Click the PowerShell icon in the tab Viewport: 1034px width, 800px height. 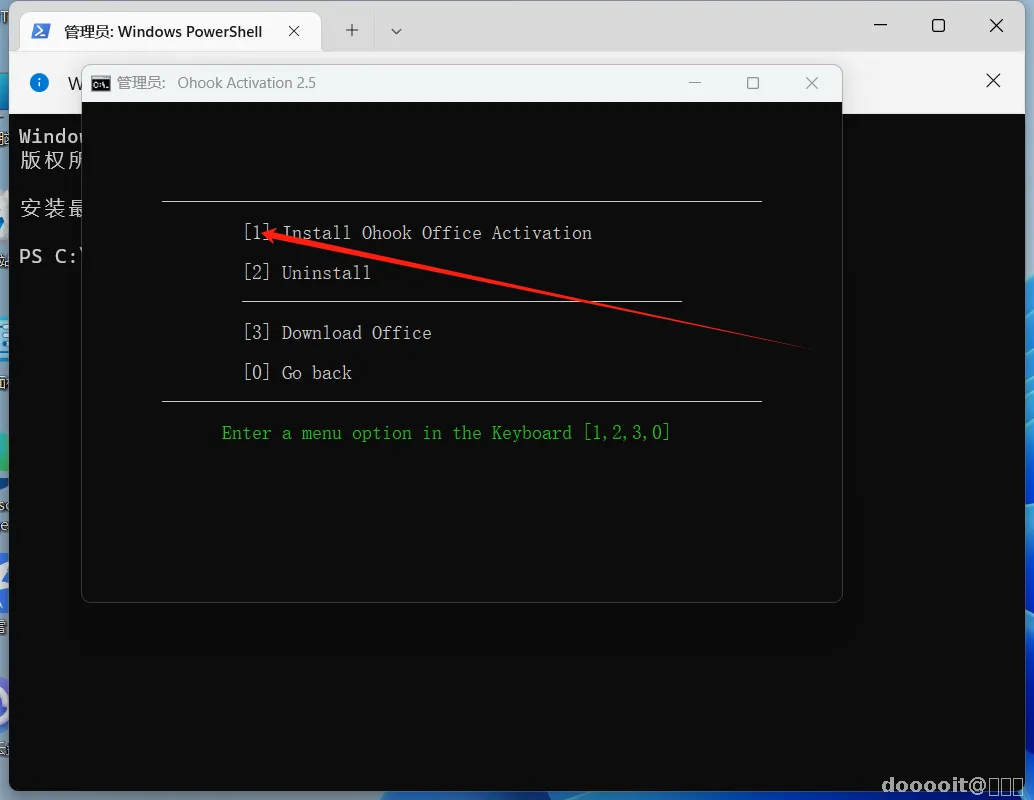click(41, 31)
